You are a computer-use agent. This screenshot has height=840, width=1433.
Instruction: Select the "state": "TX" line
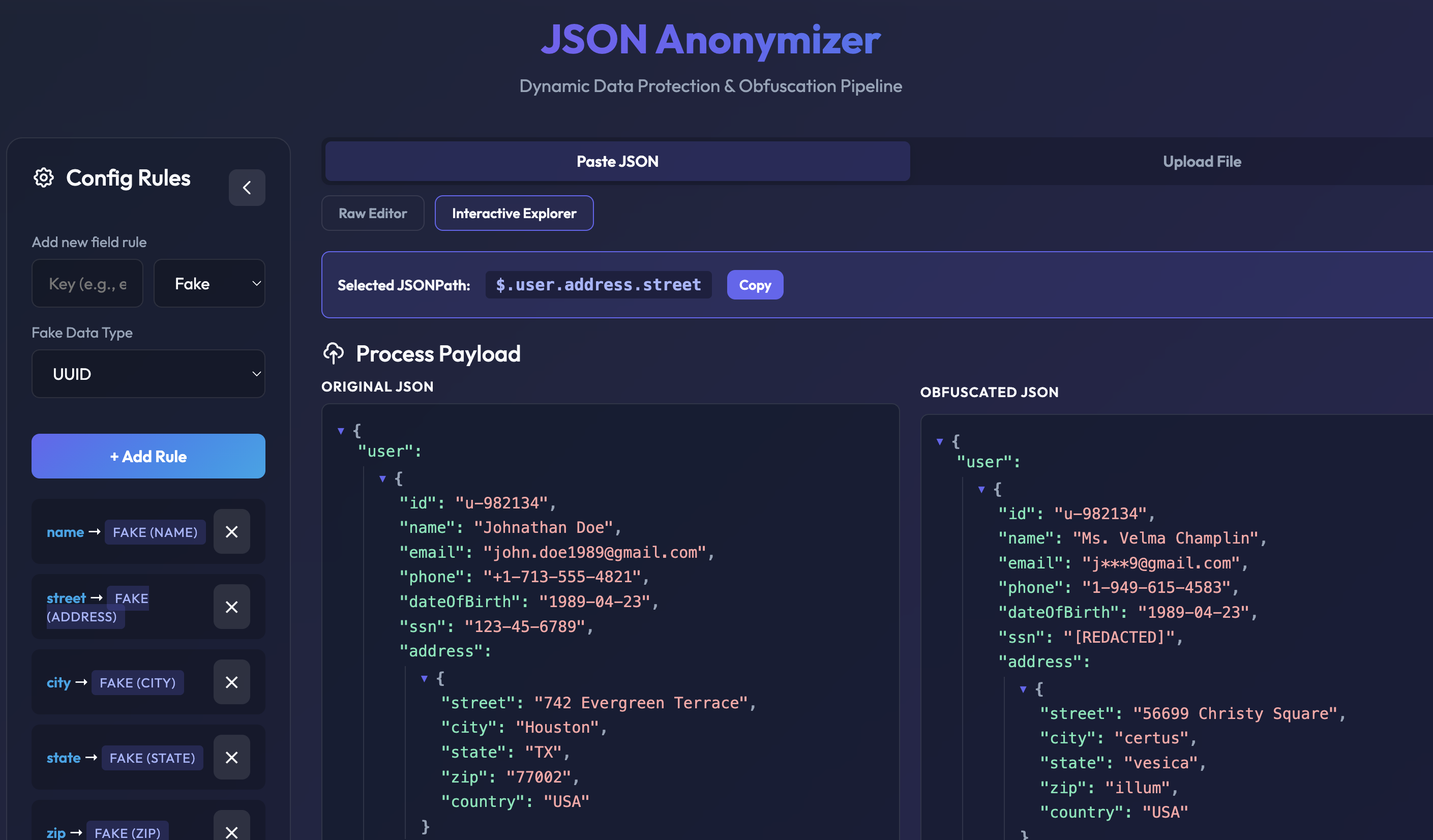pyautogui.click(x=505, y=753)
